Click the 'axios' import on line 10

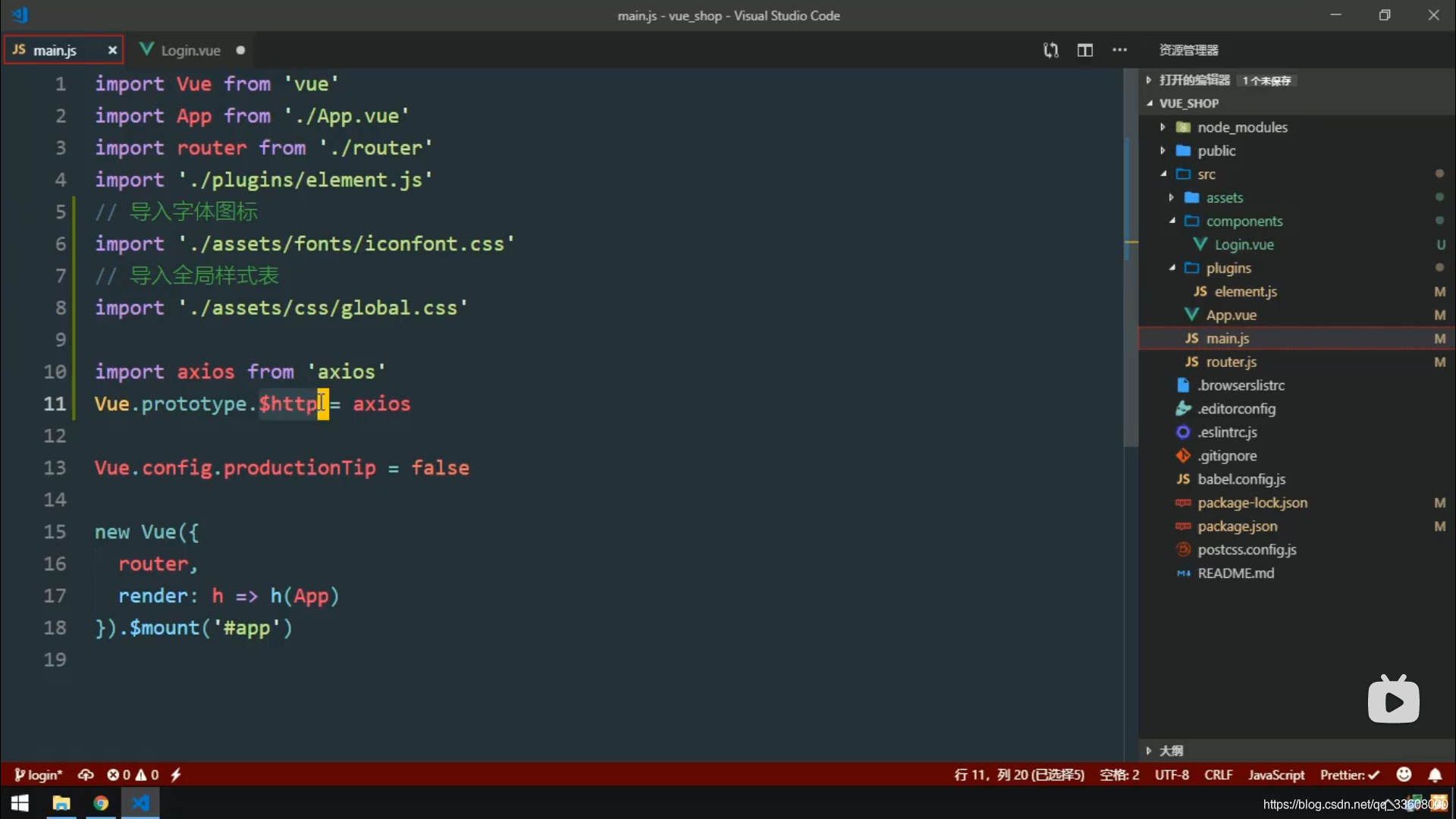(x=347, y=372)
